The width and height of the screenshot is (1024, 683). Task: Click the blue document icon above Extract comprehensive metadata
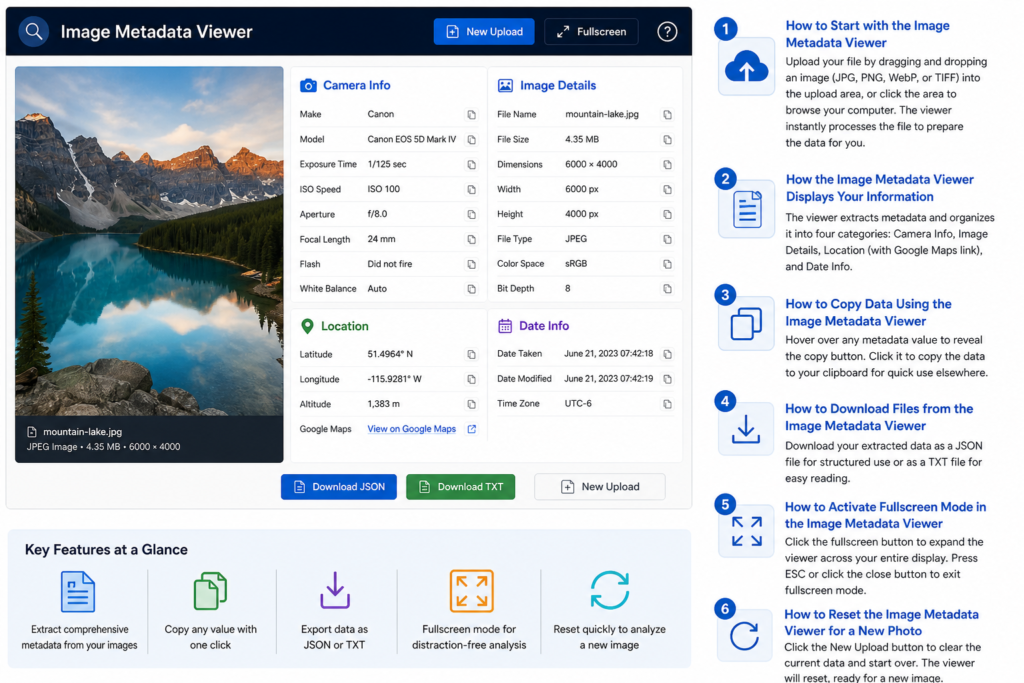(78, 592)
